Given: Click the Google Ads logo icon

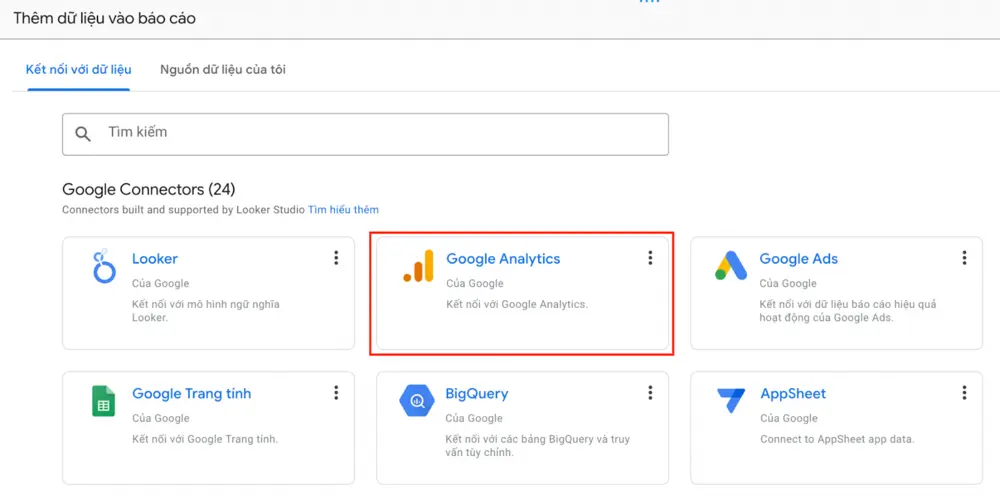Looking at the screenshot, I should click(731, 266).
